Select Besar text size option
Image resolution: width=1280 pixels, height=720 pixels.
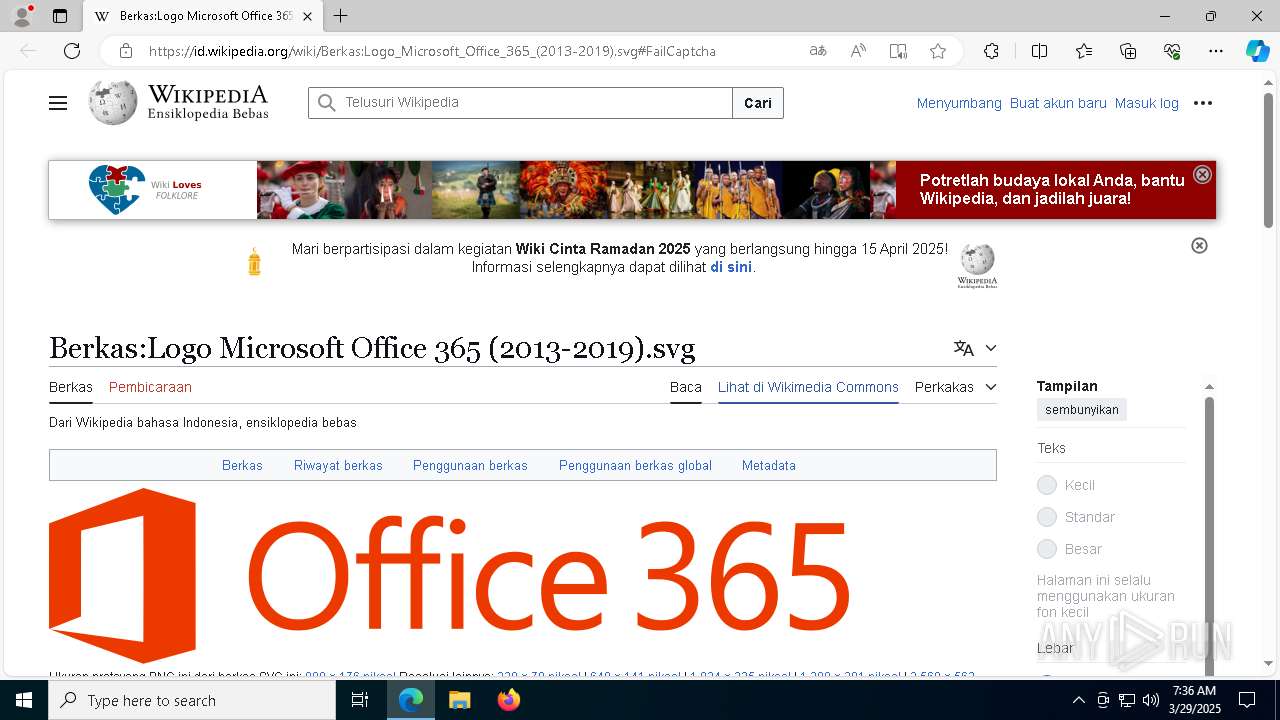pyautogui.click(x=1047, y=549)
